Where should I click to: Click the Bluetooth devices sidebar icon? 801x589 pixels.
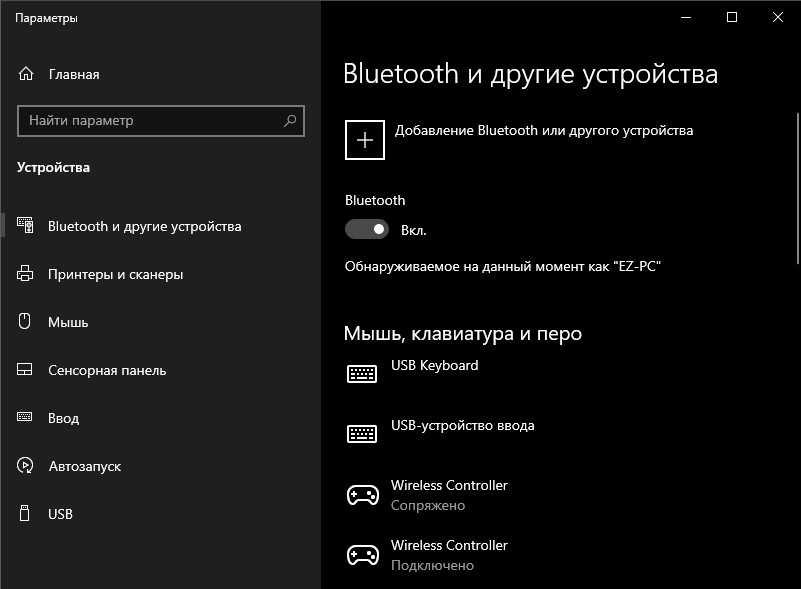click(25, 225)
